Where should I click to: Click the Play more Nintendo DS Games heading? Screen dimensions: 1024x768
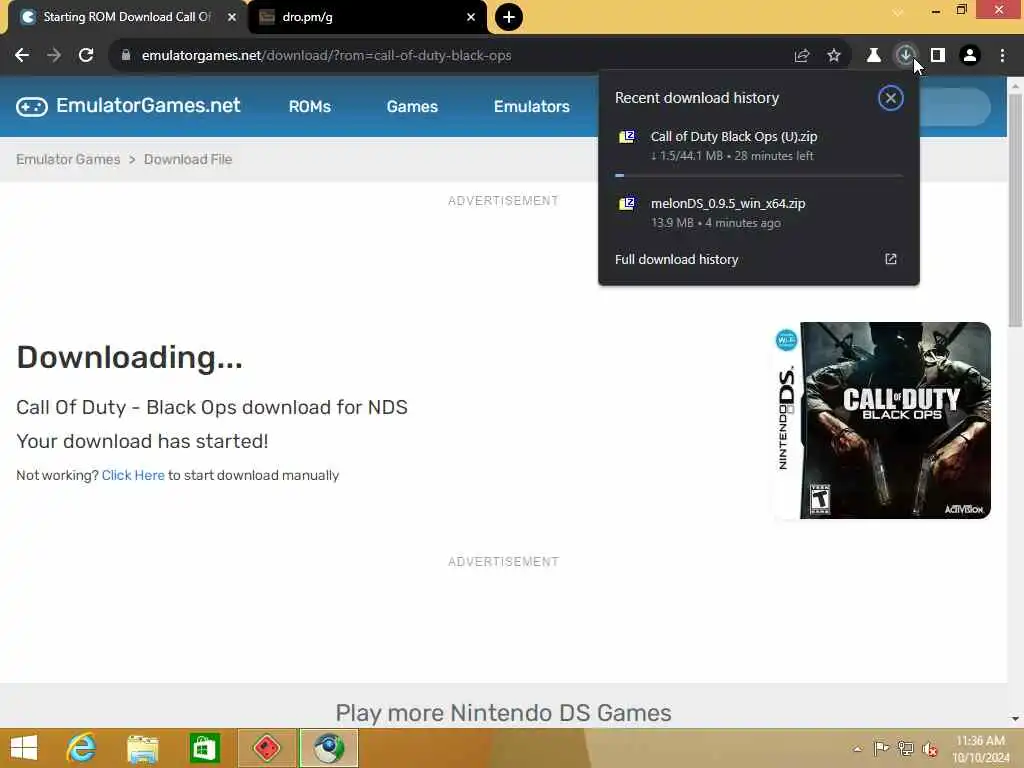tap(504, 712)
